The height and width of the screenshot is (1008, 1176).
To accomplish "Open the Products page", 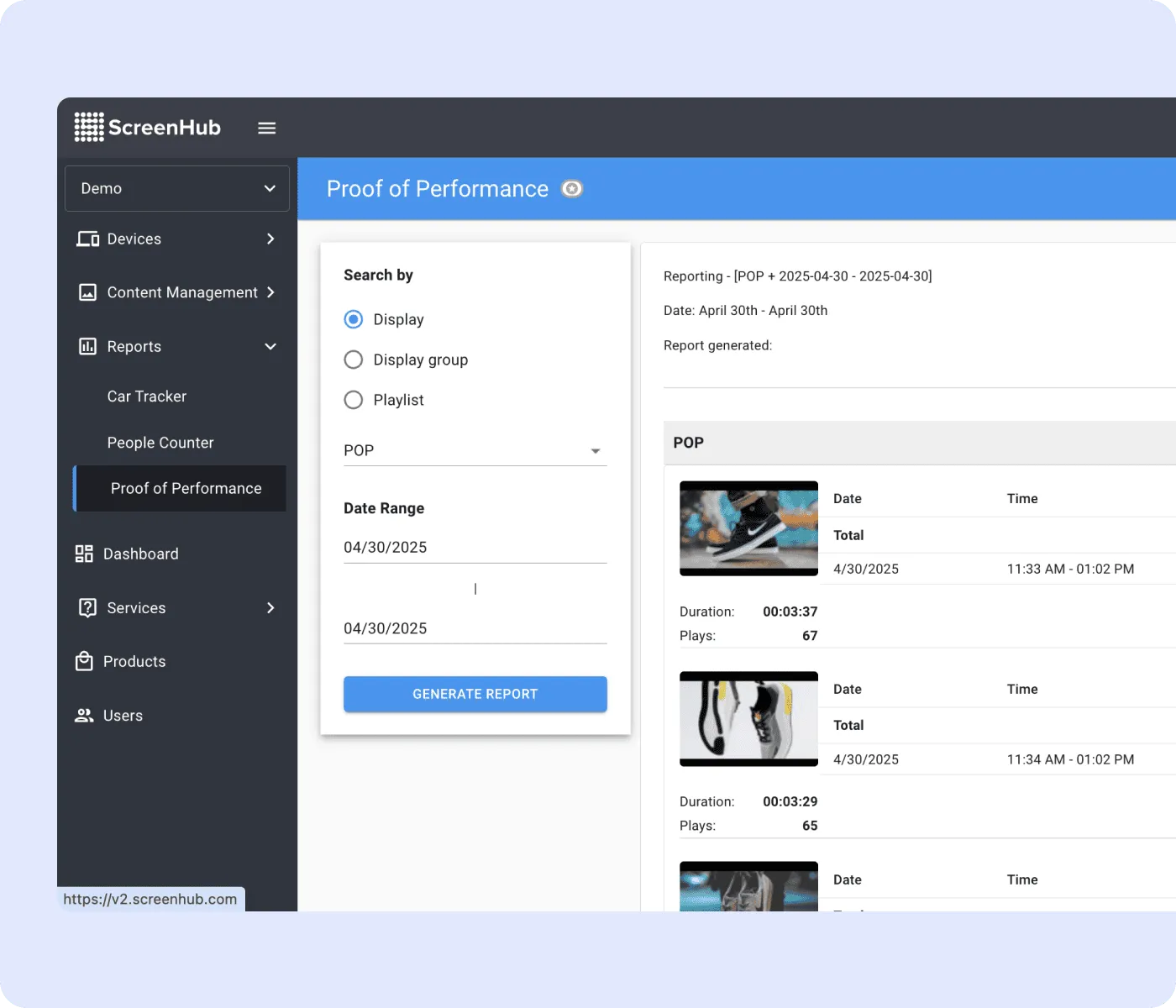I will tap(134, 661).
